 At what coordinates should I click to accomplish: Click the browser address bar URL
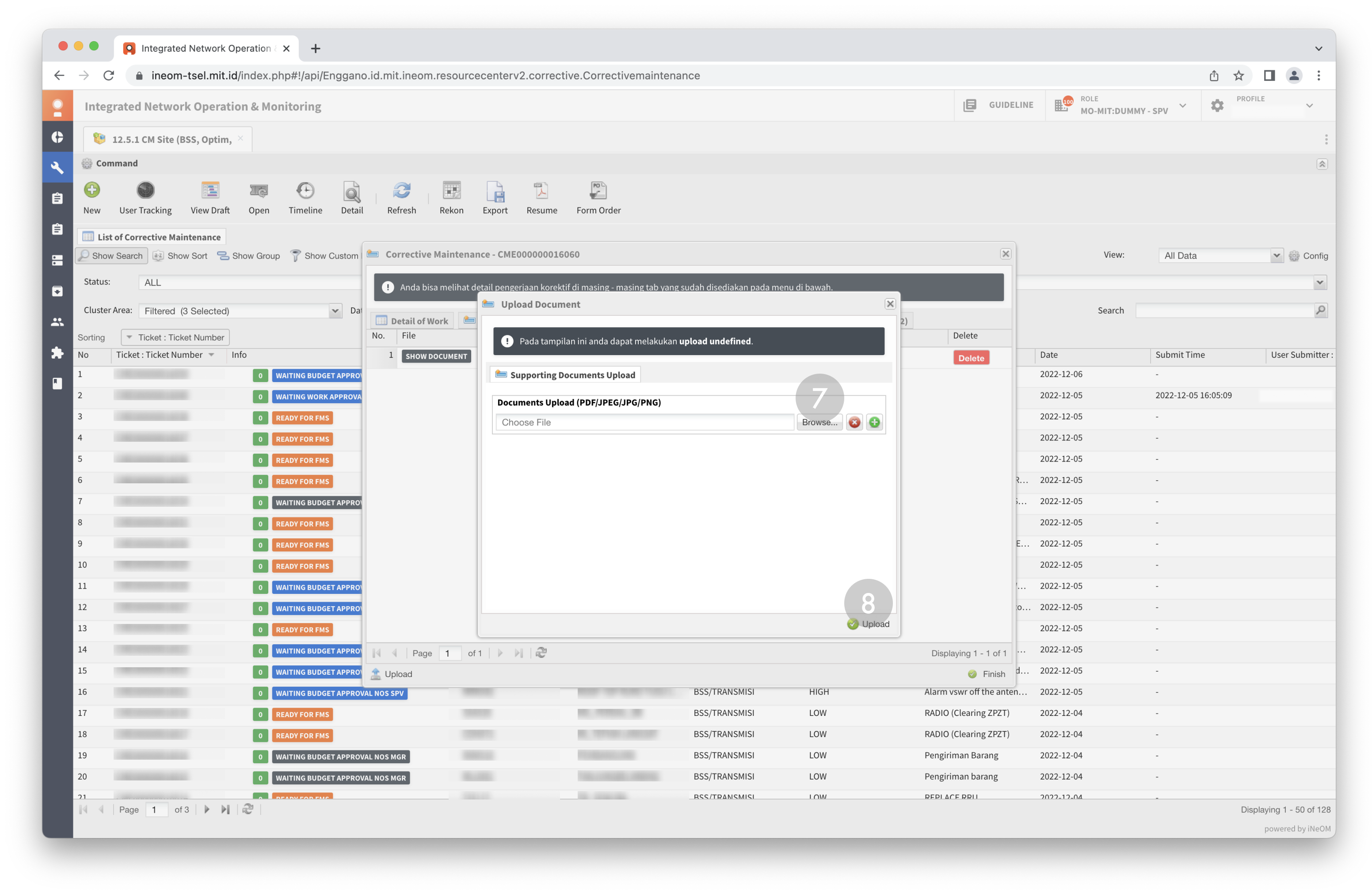pos(426,76)
